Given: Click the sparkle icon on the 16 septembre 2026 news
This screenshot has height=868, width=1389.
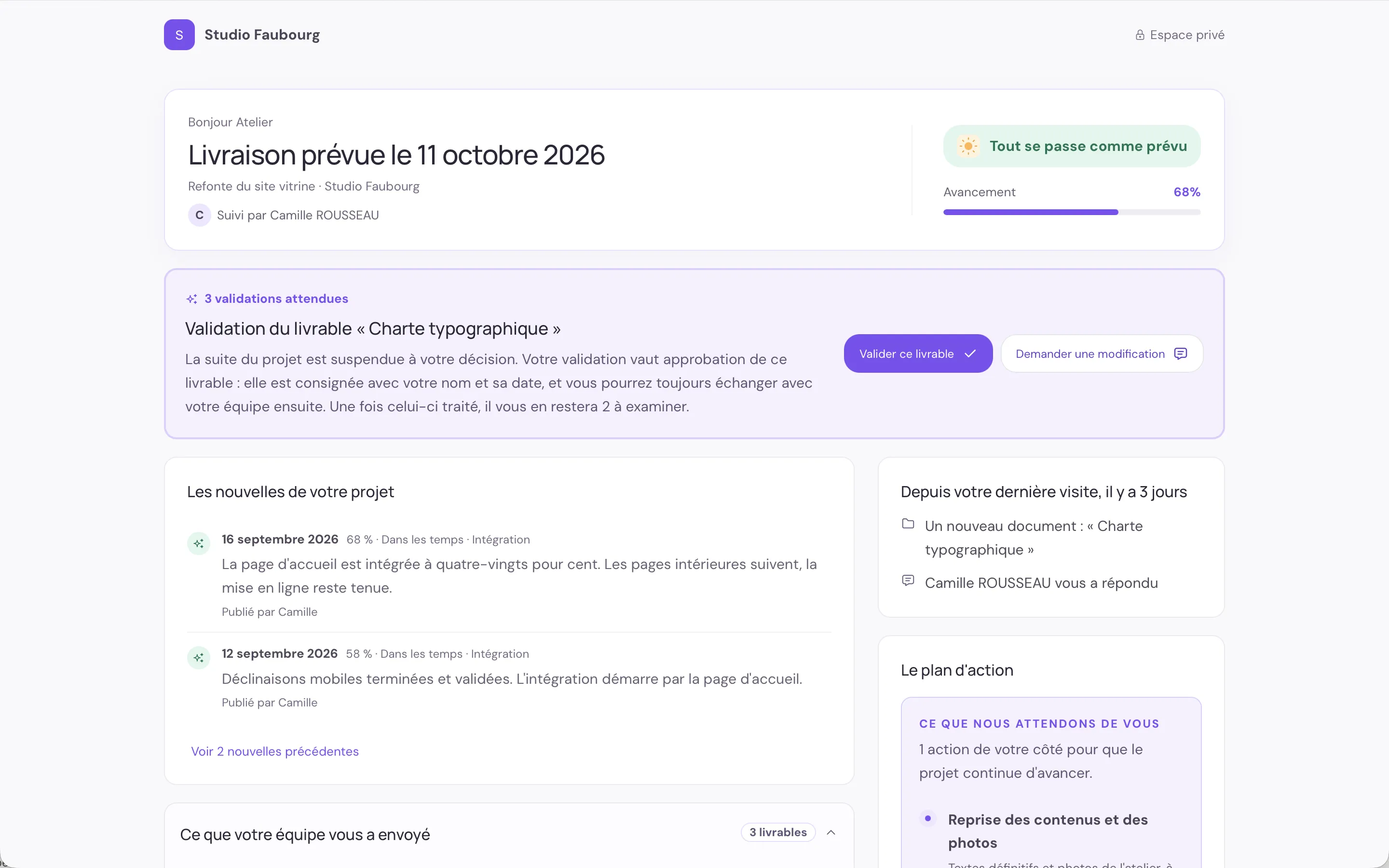Looking at the screenshot, I should (x=199, y=543).
